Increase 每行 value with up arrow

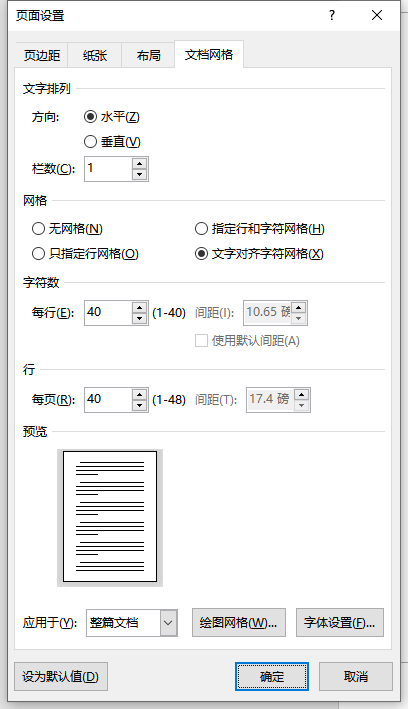pos(140,307)
